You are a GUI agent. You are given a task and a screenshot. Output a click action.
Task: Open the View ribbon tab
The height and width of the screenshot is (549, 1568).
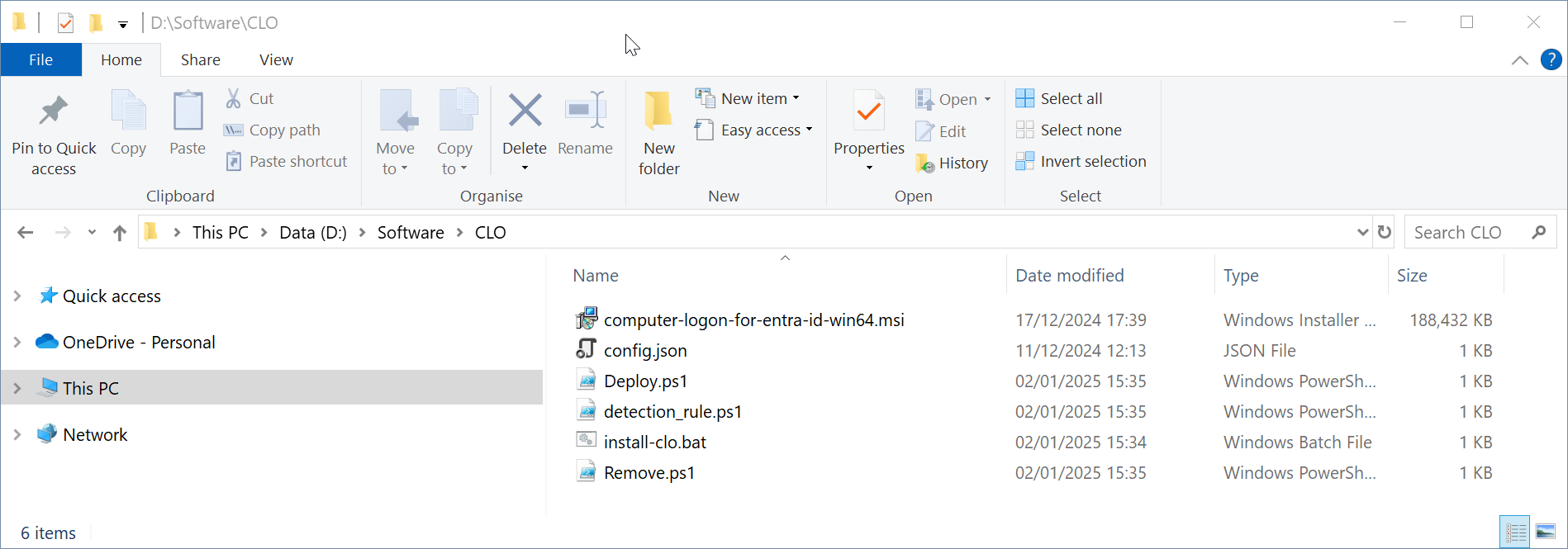[x=276, y=59]
